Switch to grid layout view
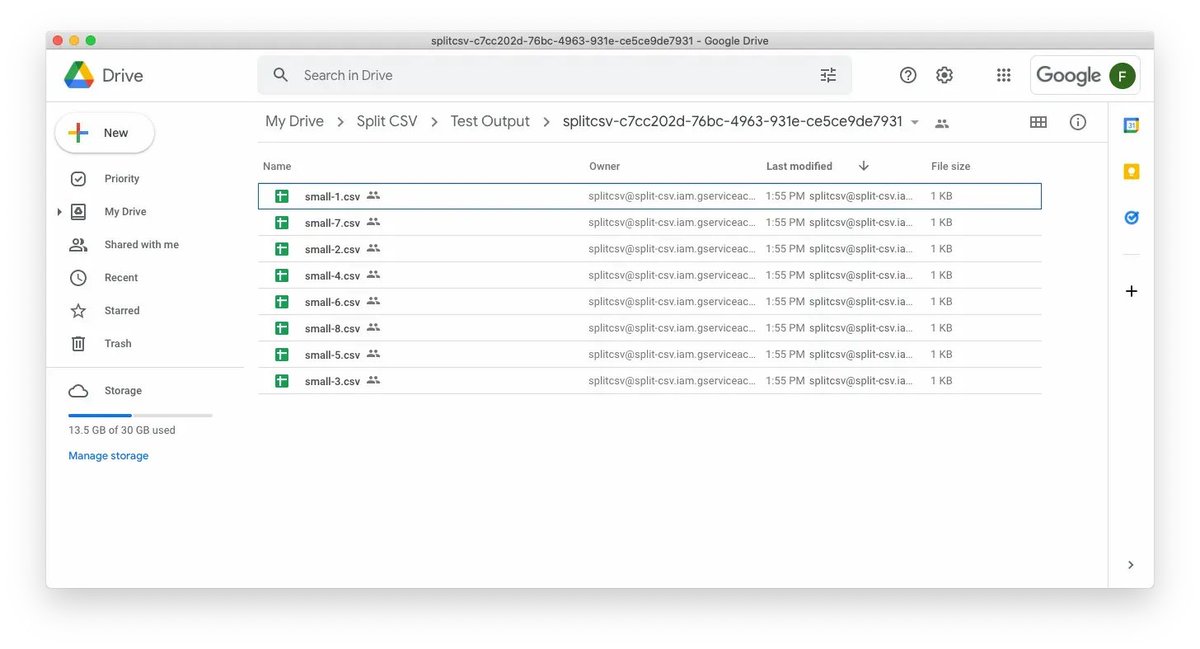The height and width of the screenshot is (649, 1200). point(1038,122)
